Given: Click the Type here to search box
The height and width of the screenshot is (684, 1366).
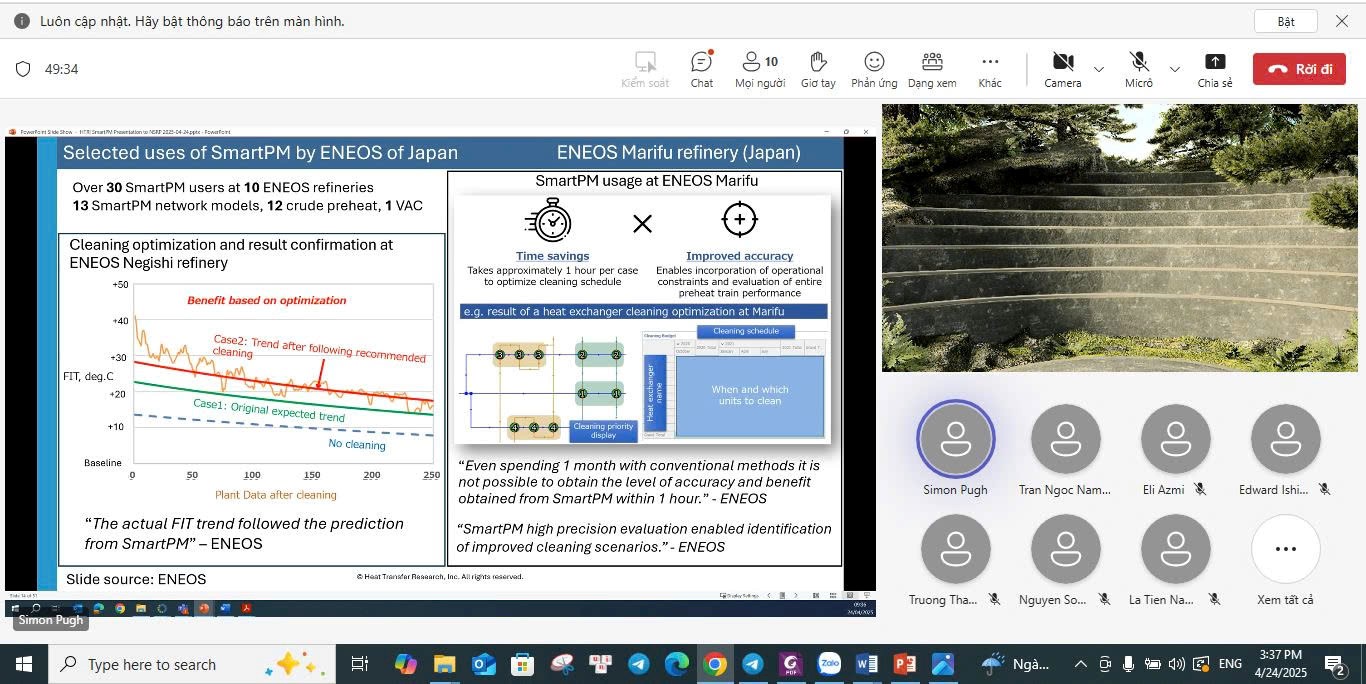Looking at the screenshot, I should (x=190, y=664).
